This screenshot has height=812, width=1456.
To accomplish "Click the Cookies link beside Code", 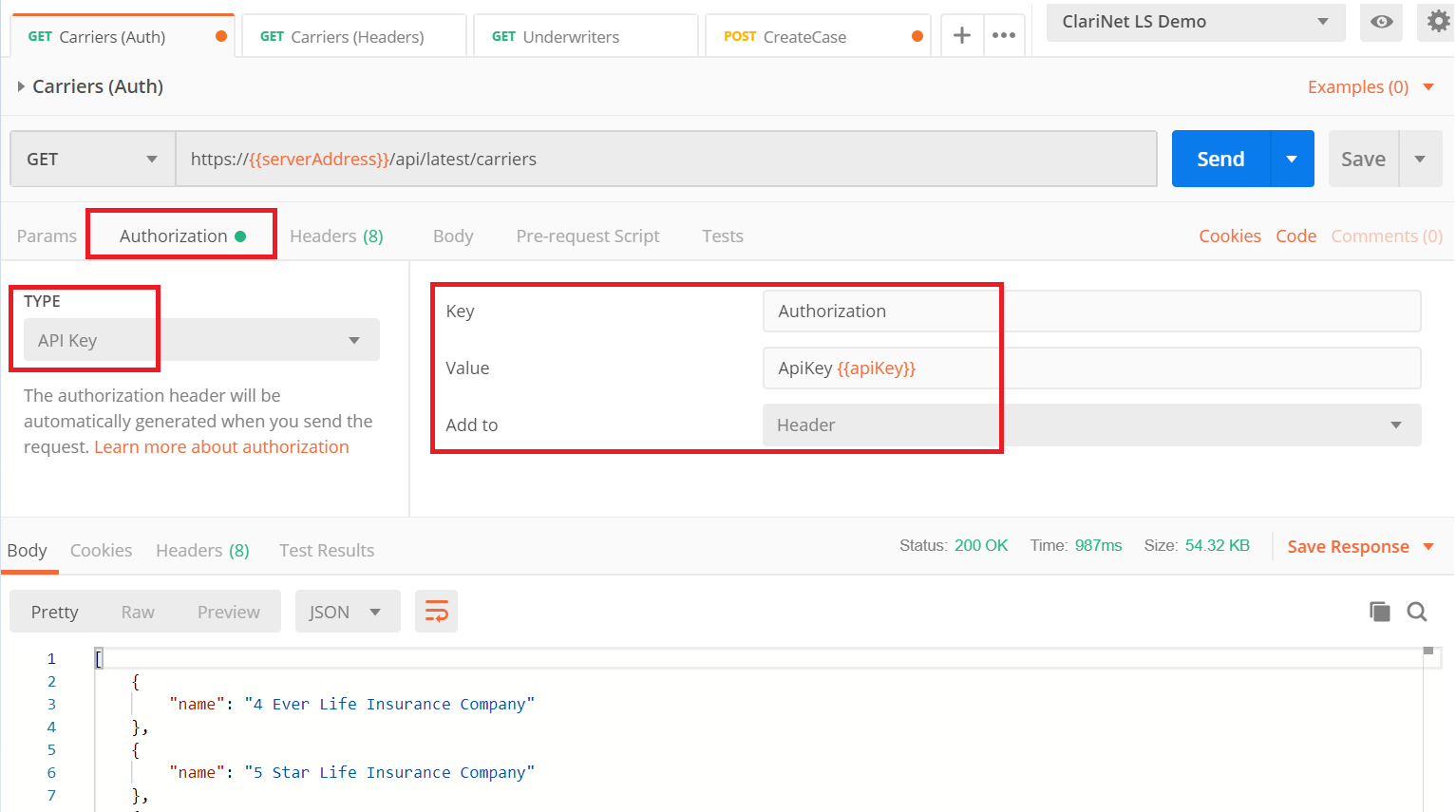I will (1229, 236).
